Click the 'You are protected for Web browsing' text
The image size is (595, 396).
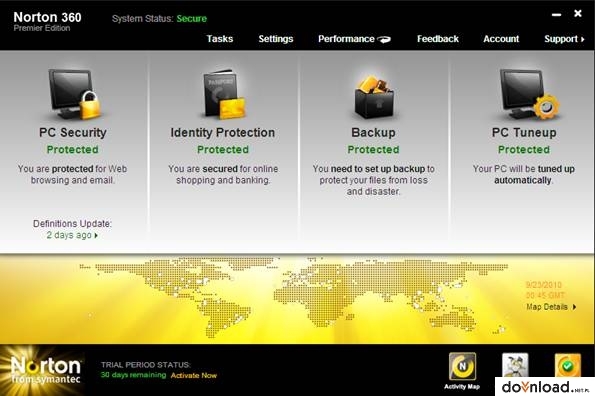point(72,174)
